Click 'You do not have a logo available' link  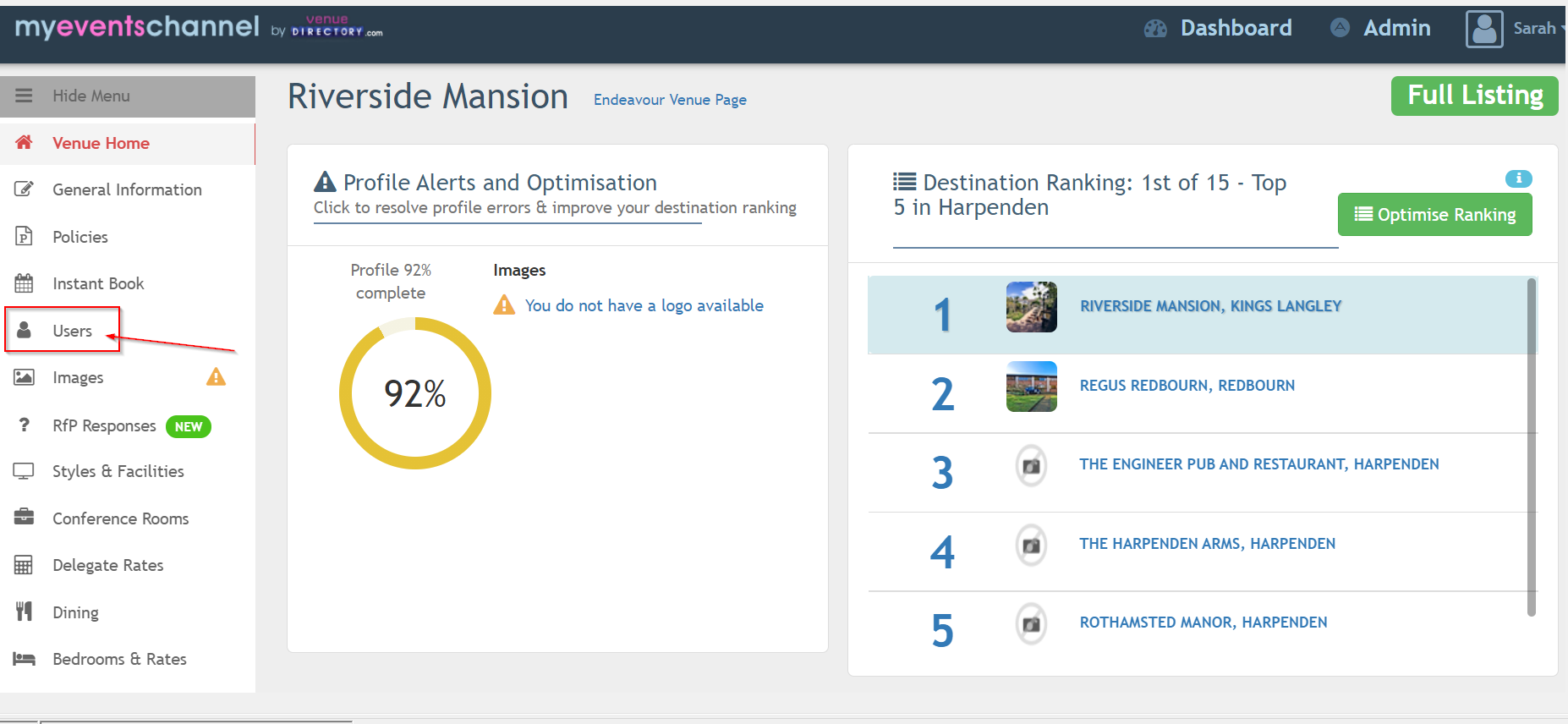click(644, 305)
